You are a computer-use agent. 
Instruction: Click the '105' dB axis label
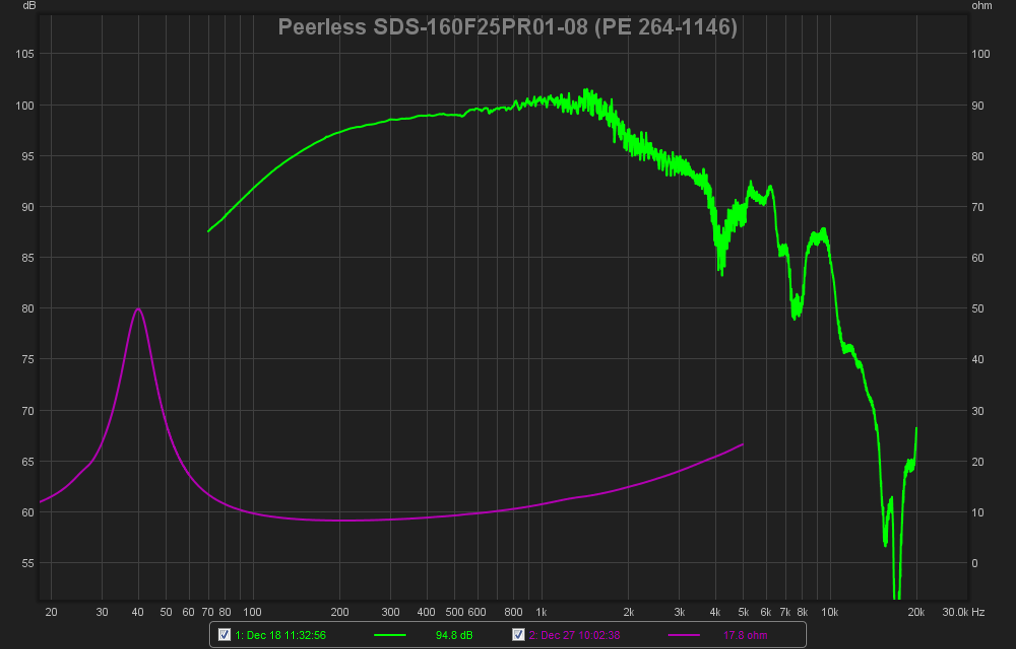(x=25, y=54)
